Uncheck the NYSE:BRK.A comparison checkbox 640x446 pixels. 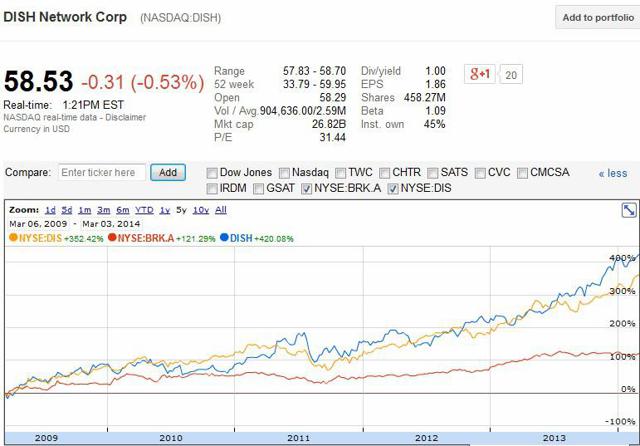point(307,189)
